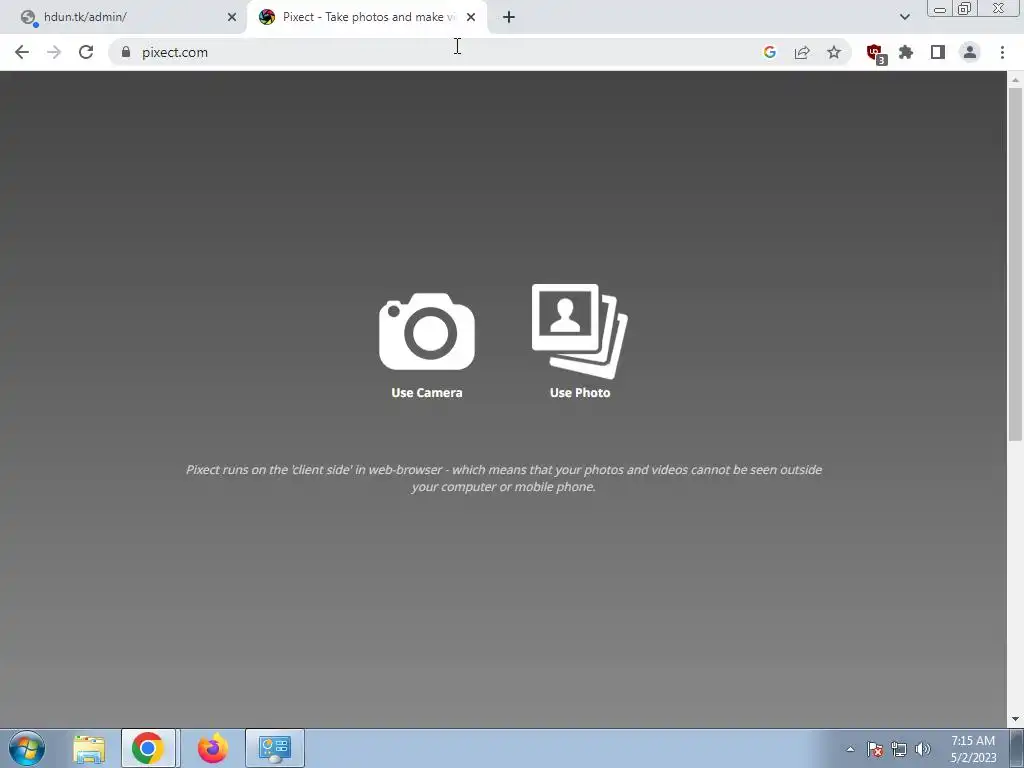Click the scrollbar down arrow
This screenshot has width=1024, height=768.
point(1015,720)
